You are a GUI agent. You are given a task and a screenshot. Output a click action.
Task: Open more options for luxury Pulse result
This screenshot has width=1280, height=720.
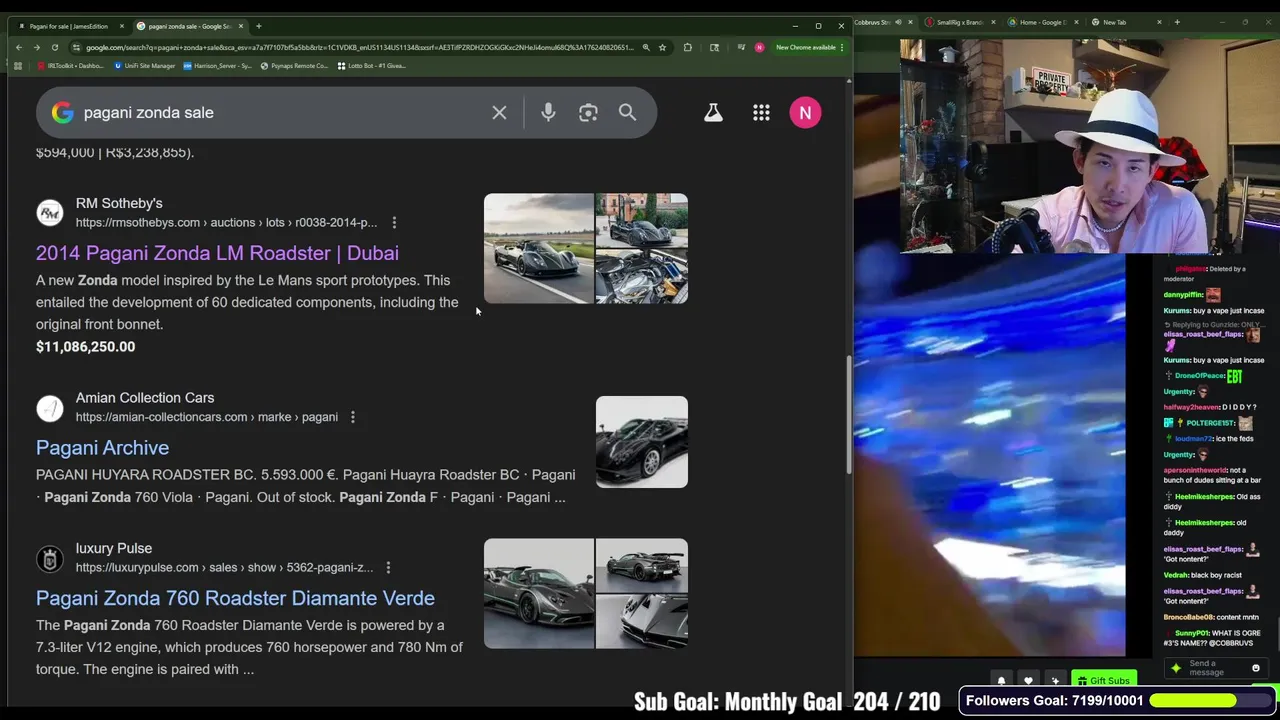point(388,568)
